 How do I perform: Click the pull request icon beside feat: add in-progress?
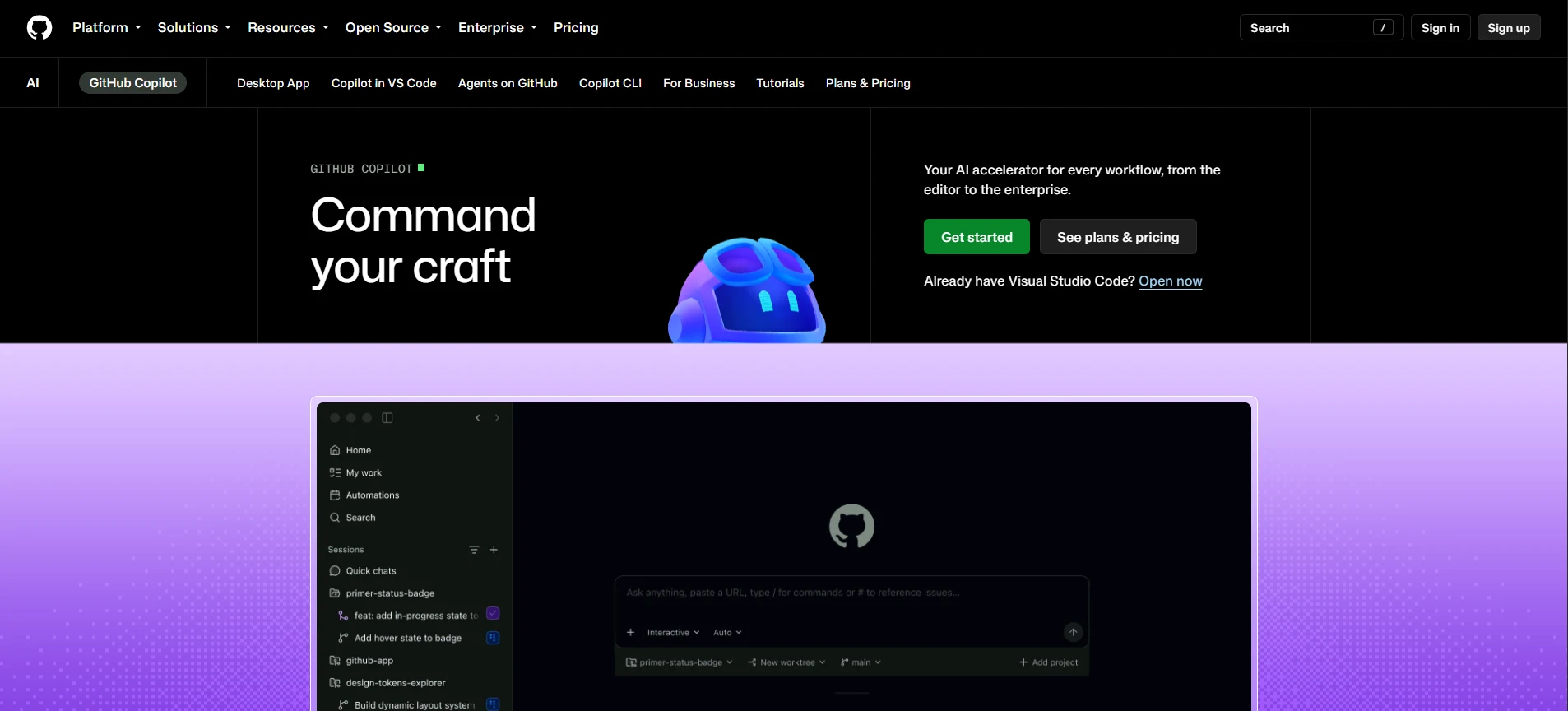(x=343, y=616)
